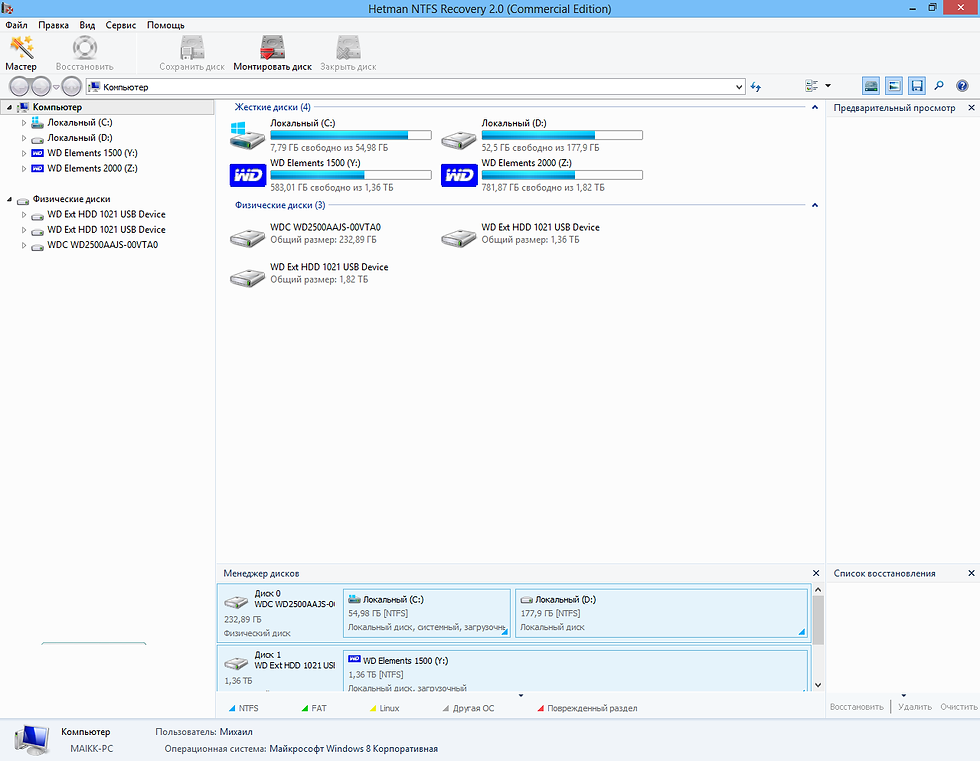
Task: Click the Локальный (C:) usage bar
Action: pos(351,135)
